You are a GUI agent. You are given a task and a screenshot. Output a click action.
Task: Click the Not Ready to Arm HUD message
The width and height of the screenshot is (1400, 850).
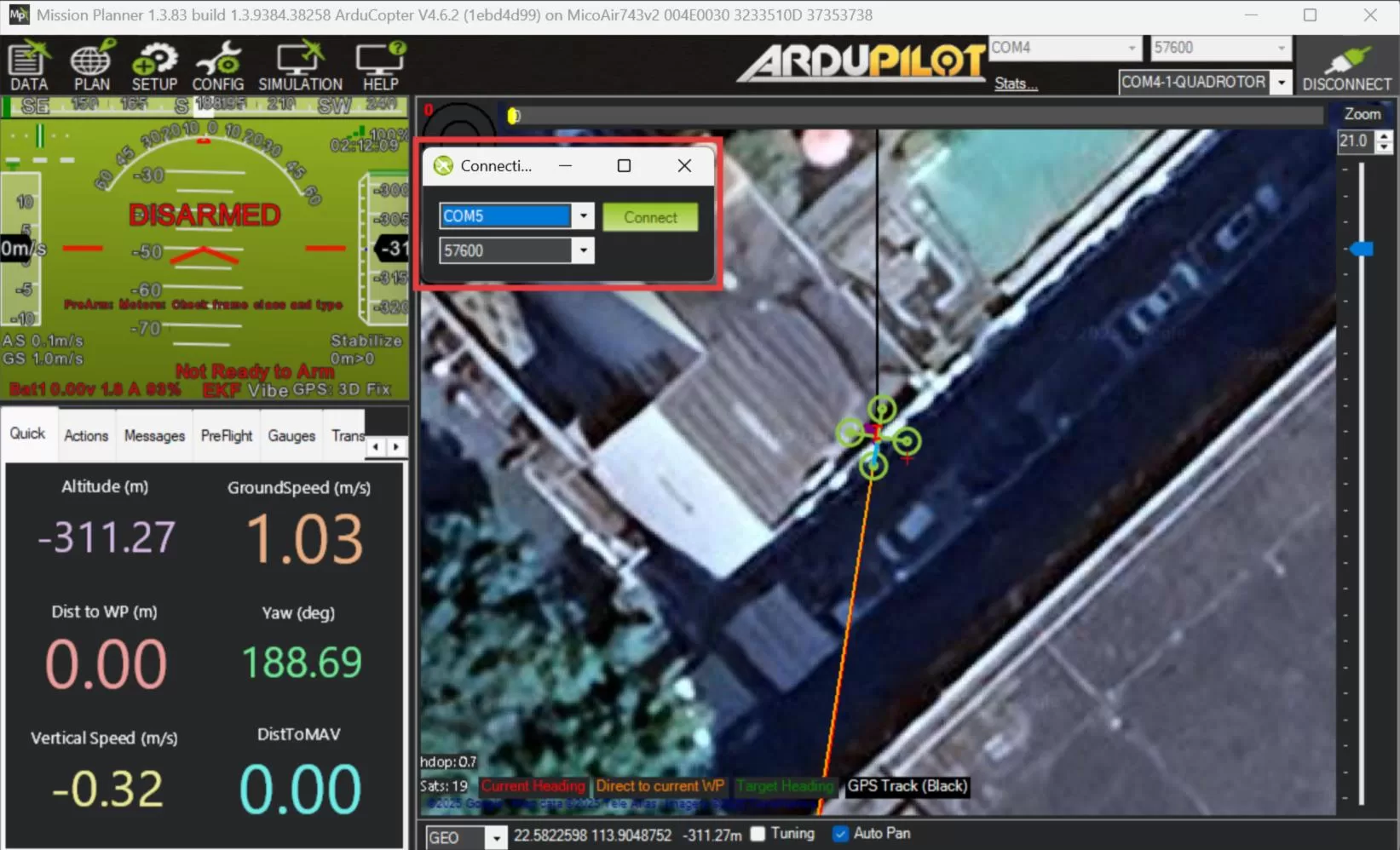pos(255,371)
